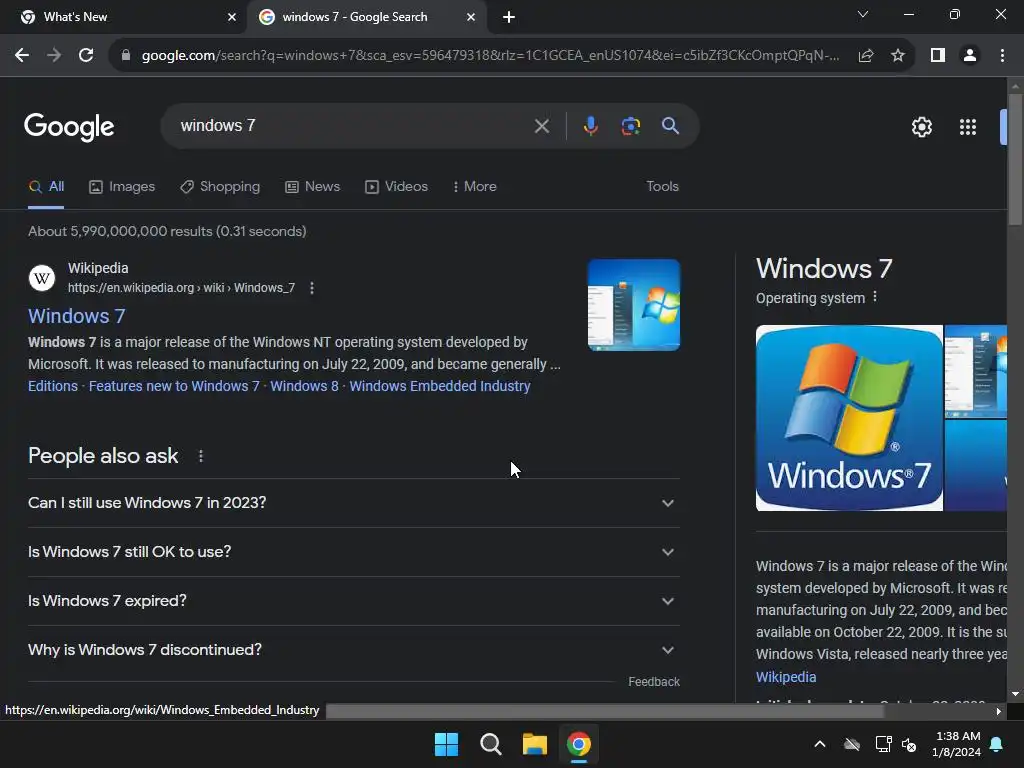Expand Is Windows 7 expired? question

[354, 601]
